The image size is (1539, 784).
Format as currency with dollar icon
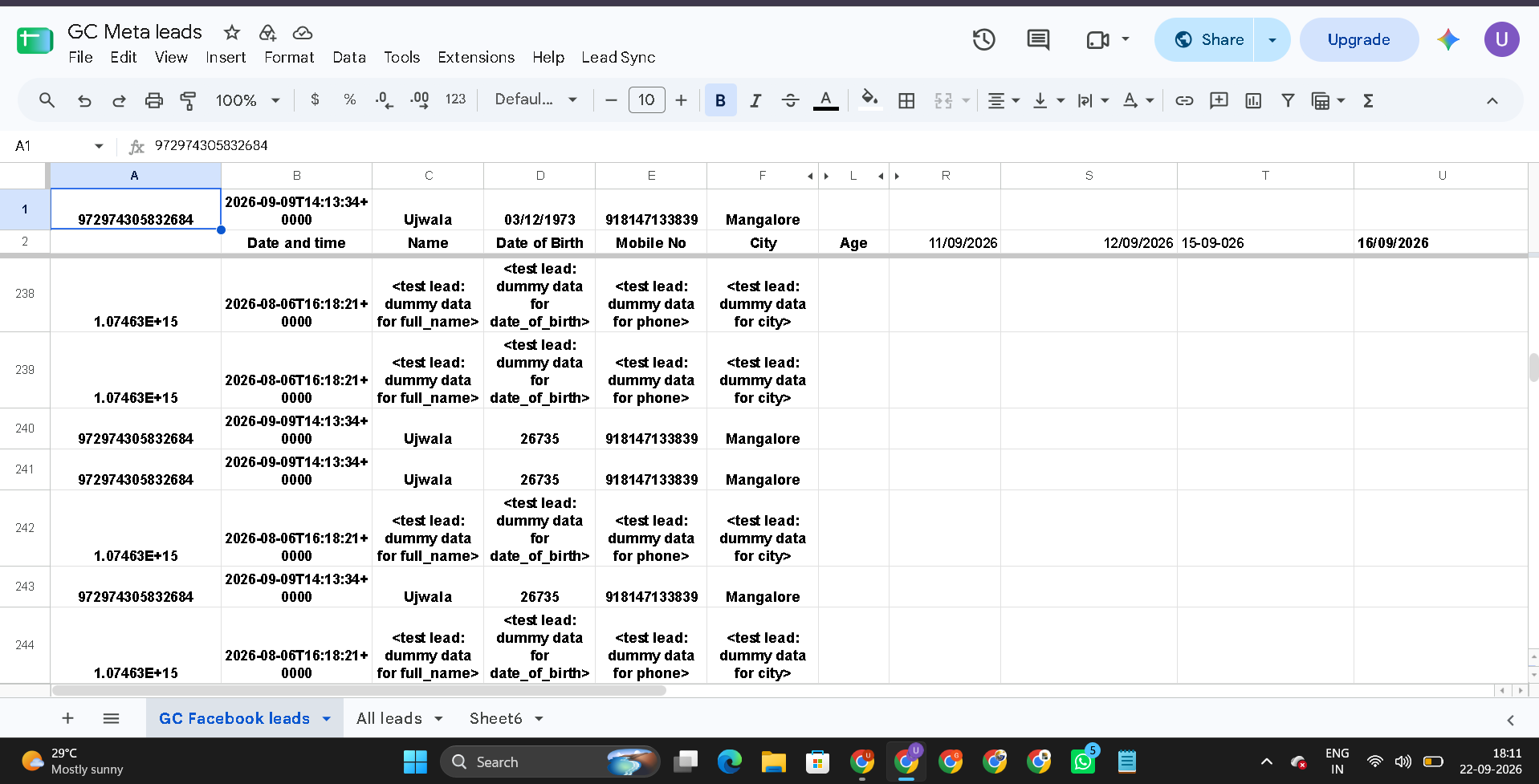coord(315,100)
